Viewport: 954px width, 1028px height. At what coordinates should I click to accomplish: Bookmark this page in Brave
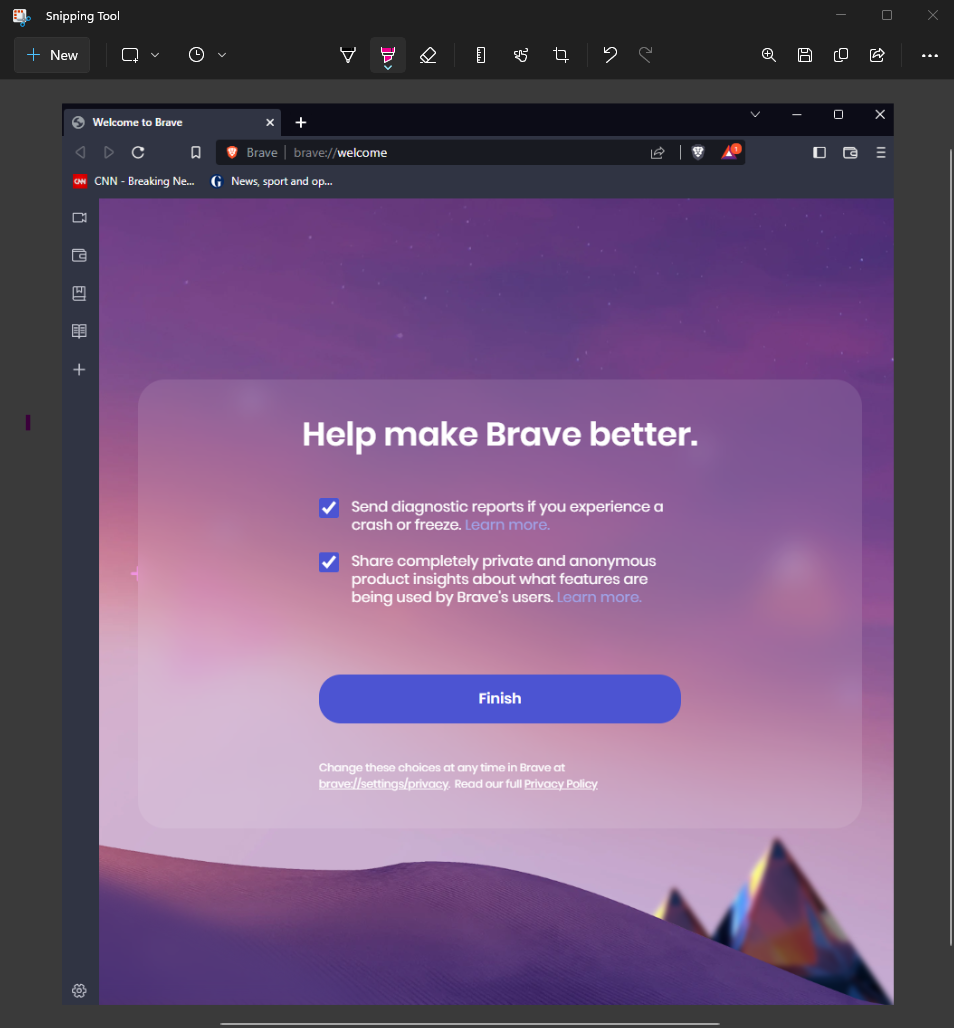195,153
